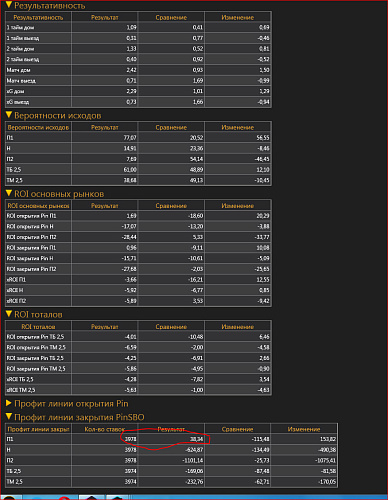Click the value -16,21 in xROI П1 row
Screen dimensions: 388x500
tap(195, 279)
